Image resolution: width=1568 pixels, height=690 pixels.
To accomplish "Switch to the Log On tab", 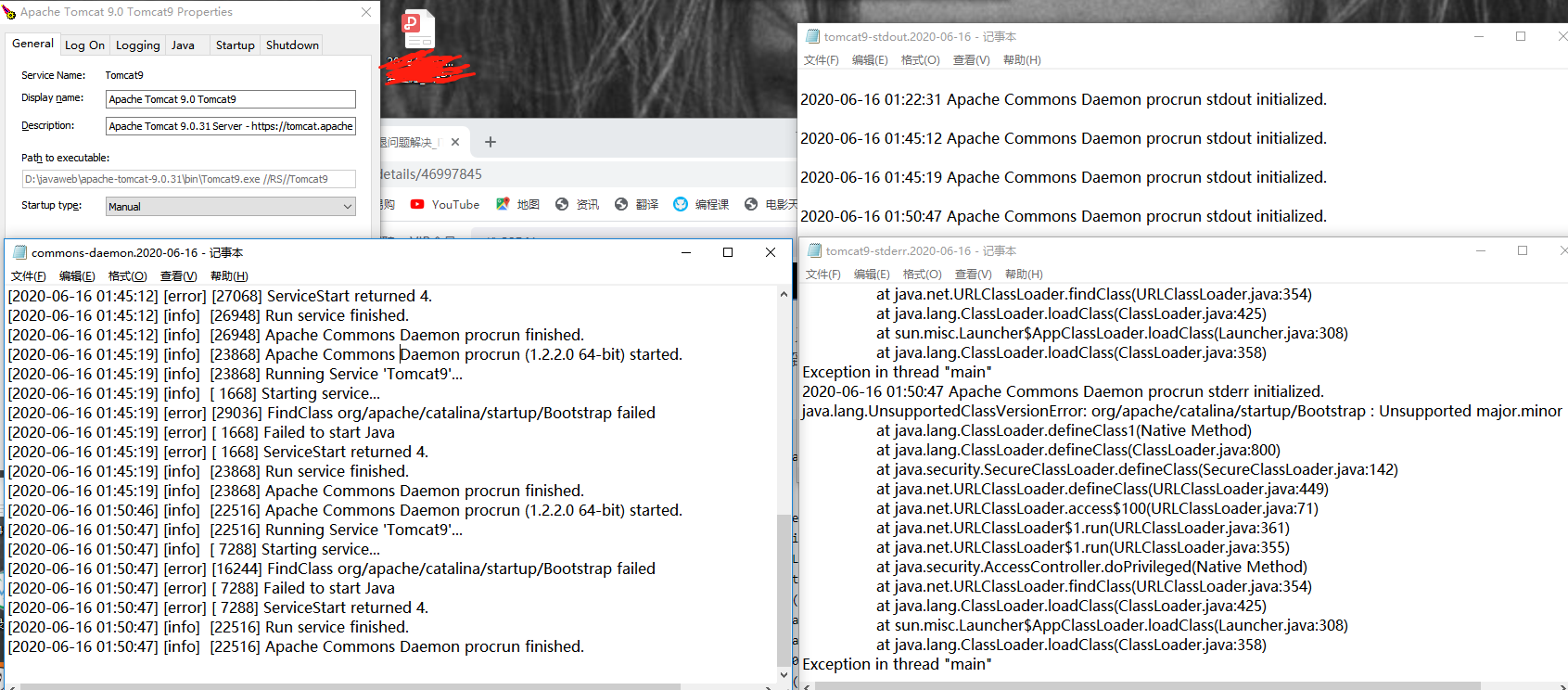I will click(x=84, y=45).
